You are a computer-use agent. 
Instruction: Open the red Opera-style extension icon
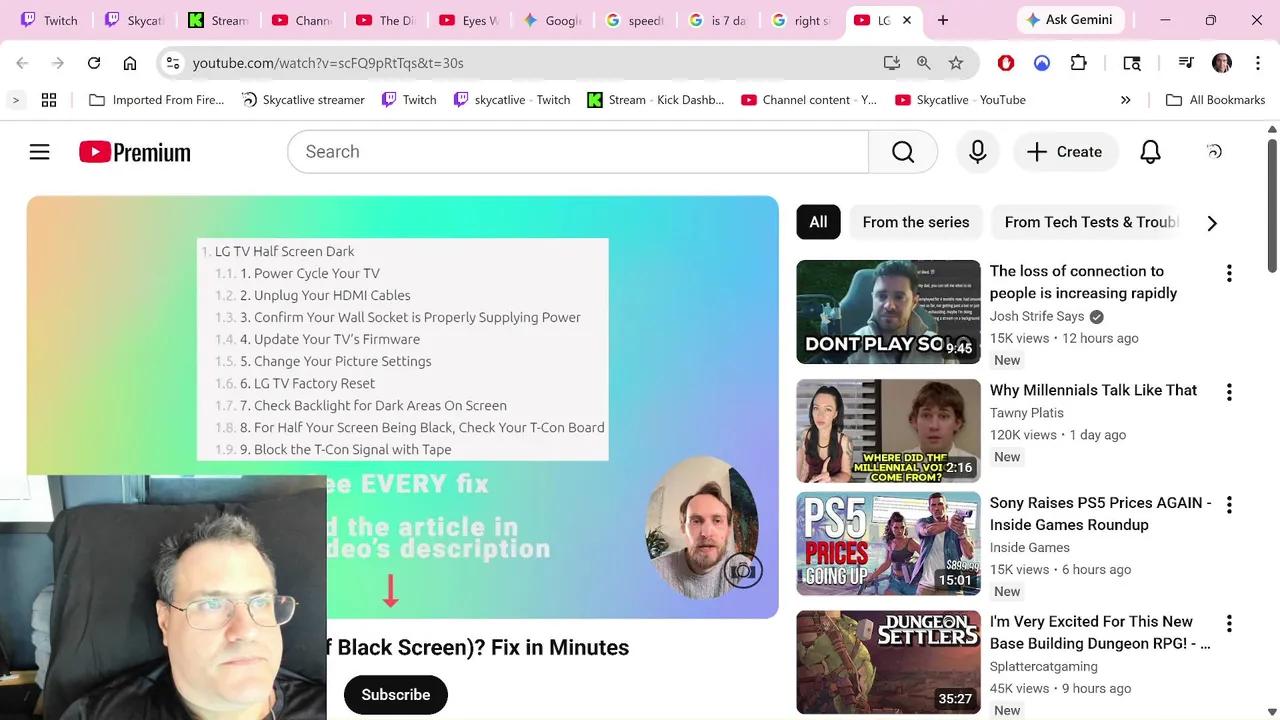click(x=1006, y=63)
